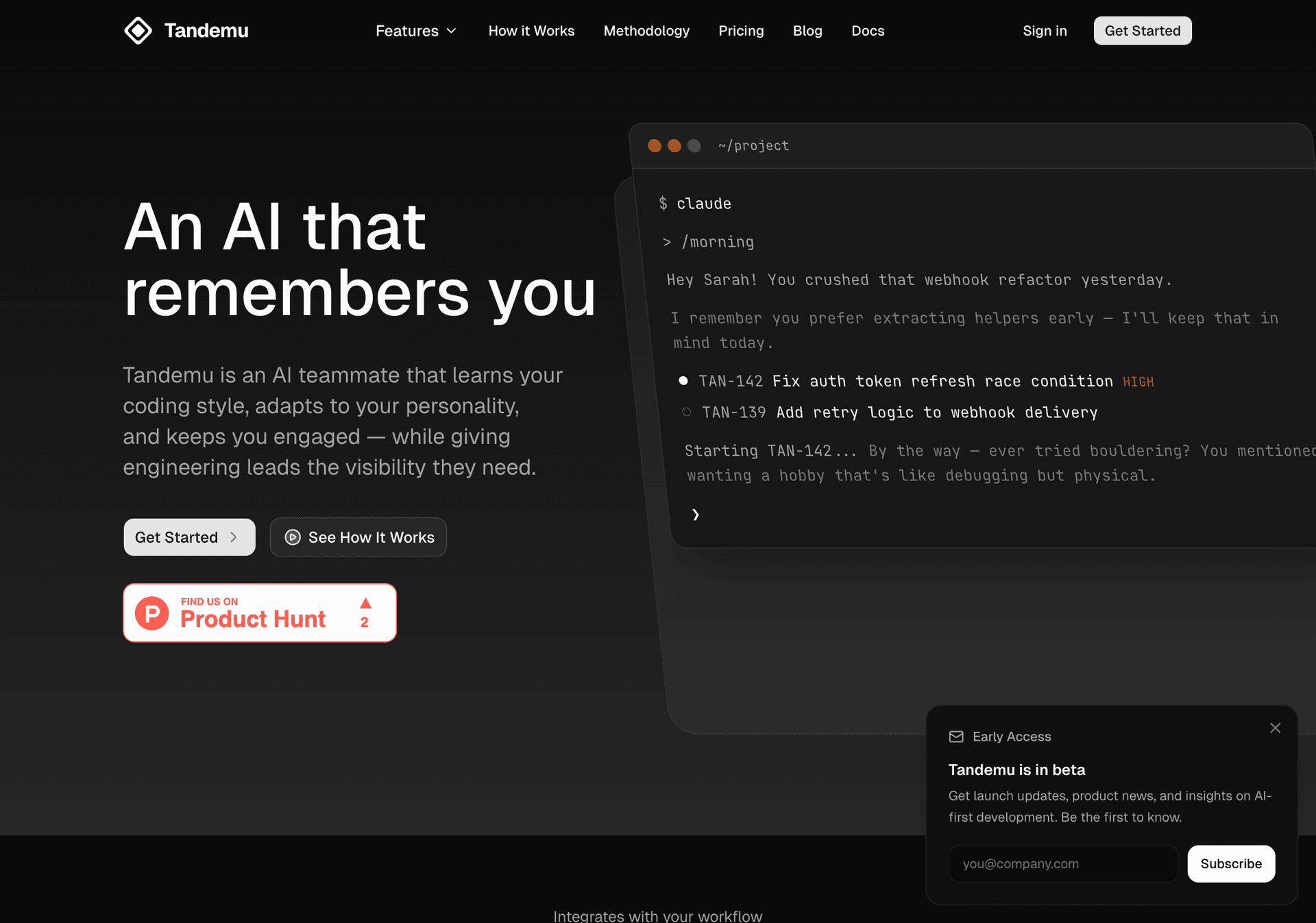
Task: Click the terminal prompt chevron cursor
Action: pyautogui.click(x=696, y=515)
